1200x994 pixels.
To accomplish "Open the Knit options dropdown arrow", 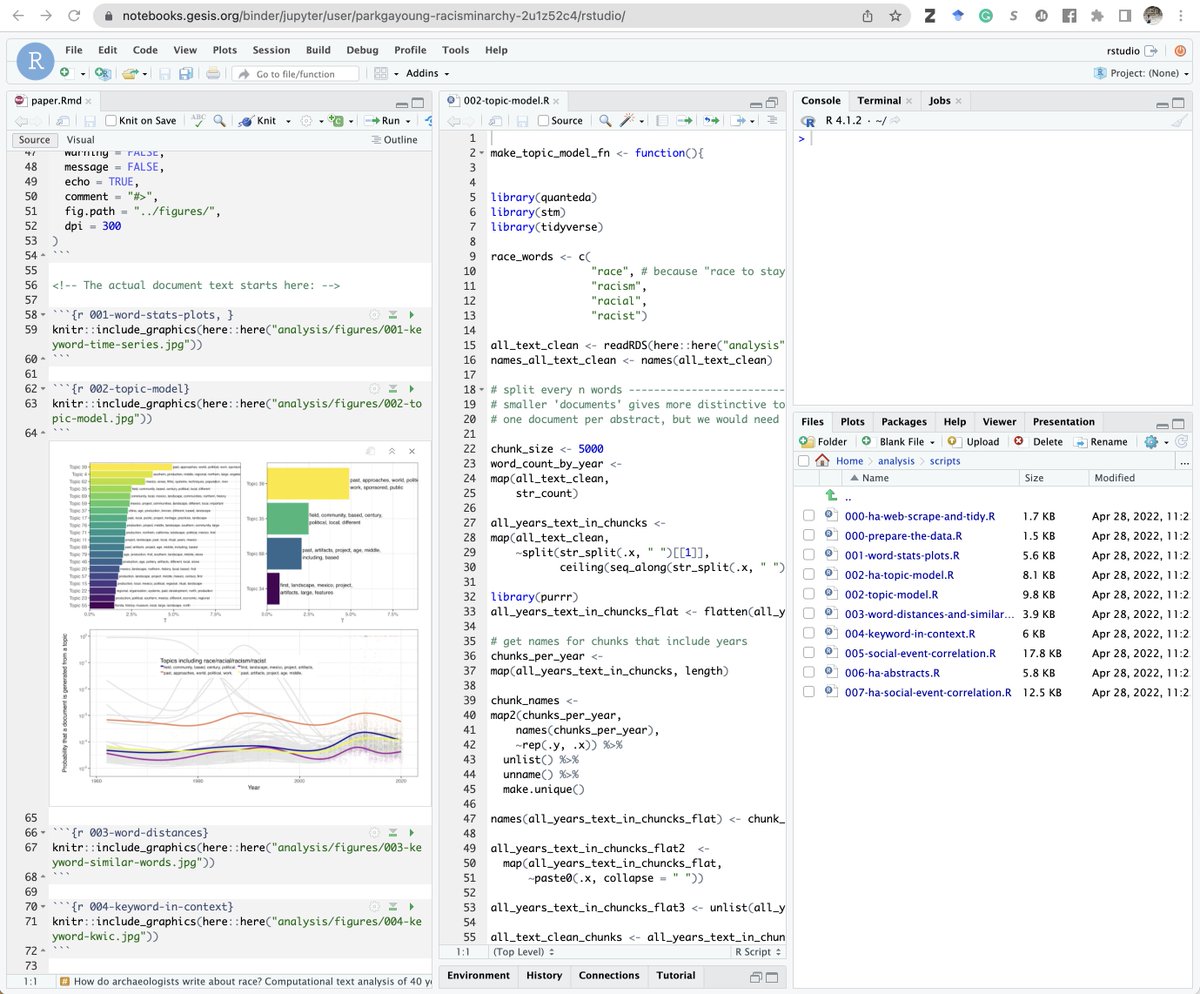I will [288, 121].
